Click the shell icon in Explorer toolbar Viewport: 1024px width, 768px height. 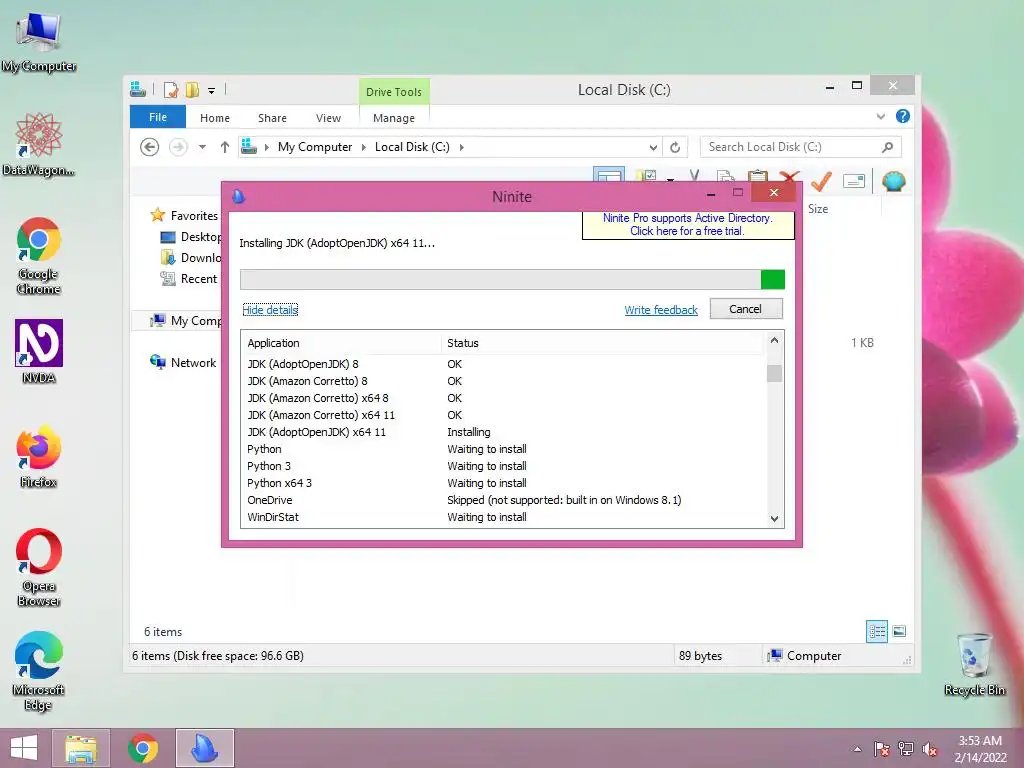[893, 181]
